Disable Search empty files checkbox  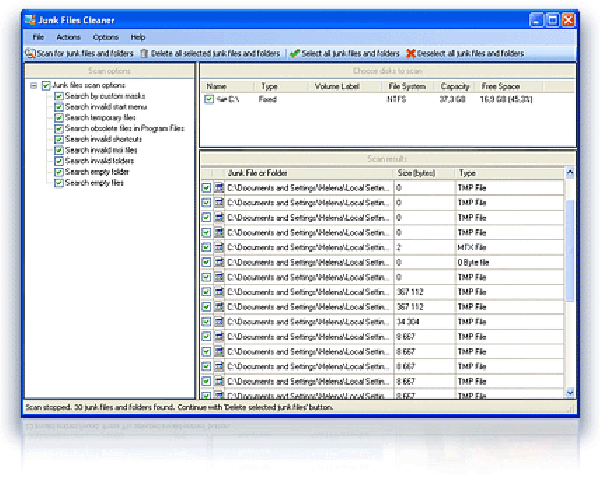59,183
